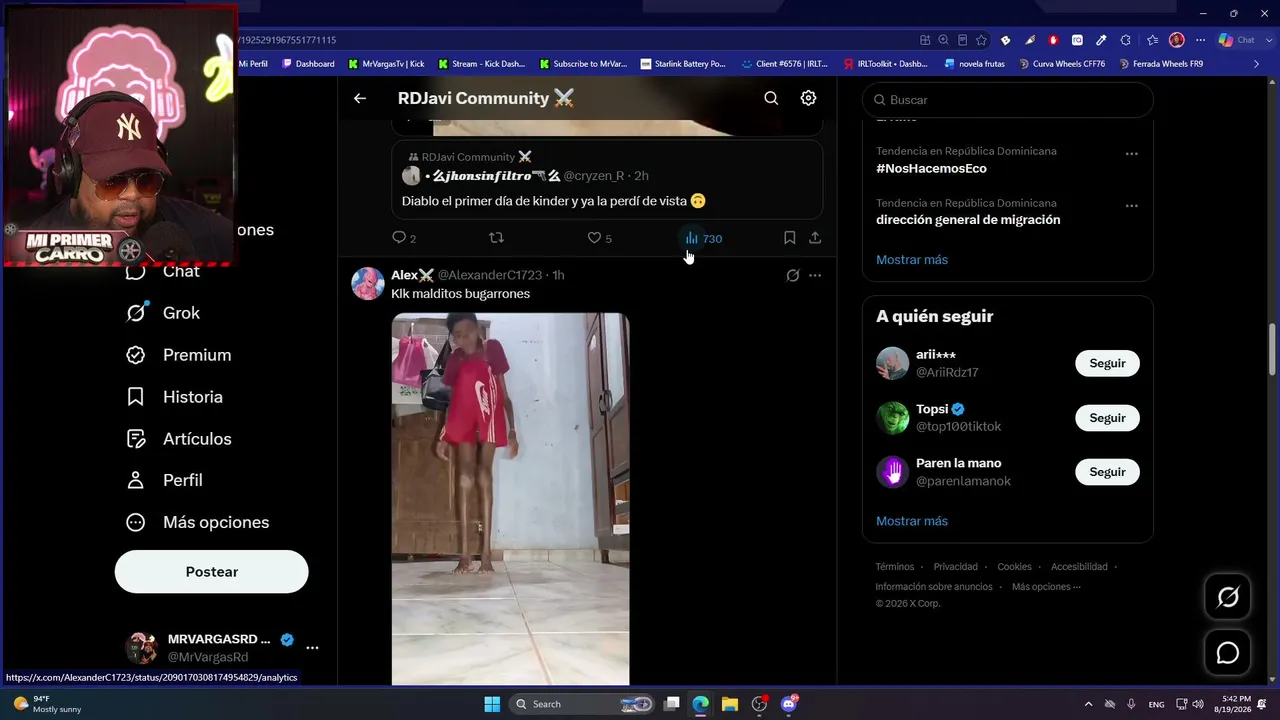Open the jhonsinfiltro quoted post
The image size is (1280, 720).
click(607, 179)
